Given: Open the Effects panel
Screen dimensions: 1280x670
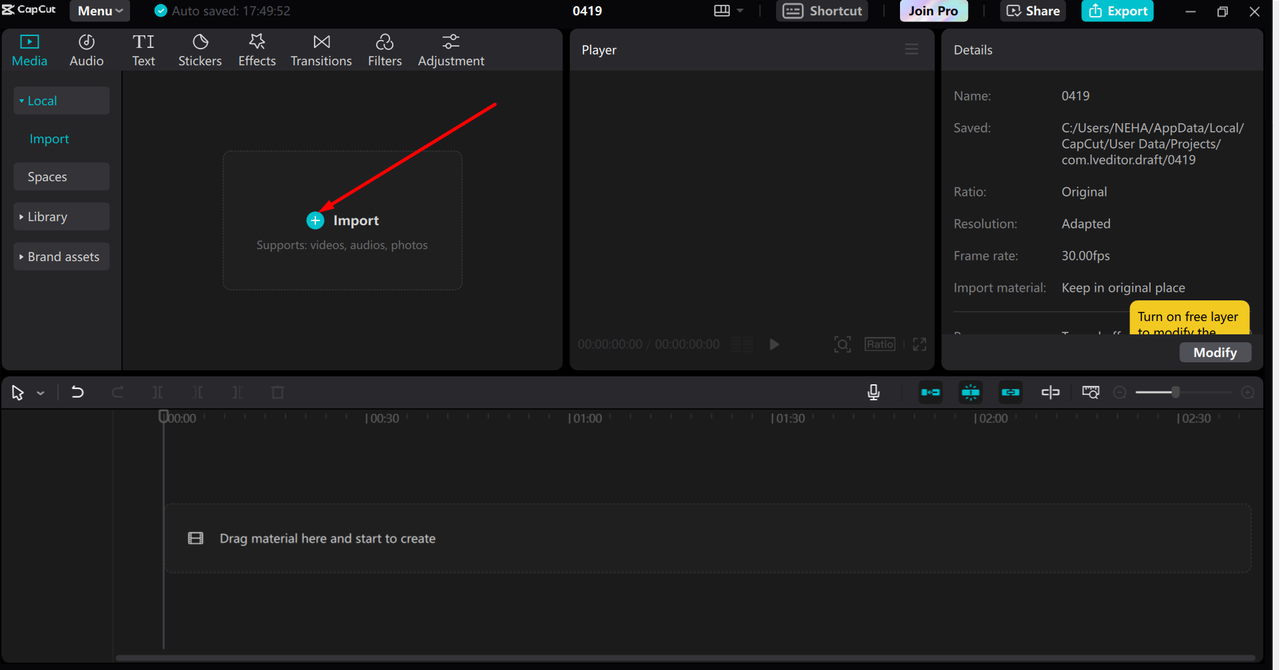Looking at the screenshot, I should click(x=257, y=50).
